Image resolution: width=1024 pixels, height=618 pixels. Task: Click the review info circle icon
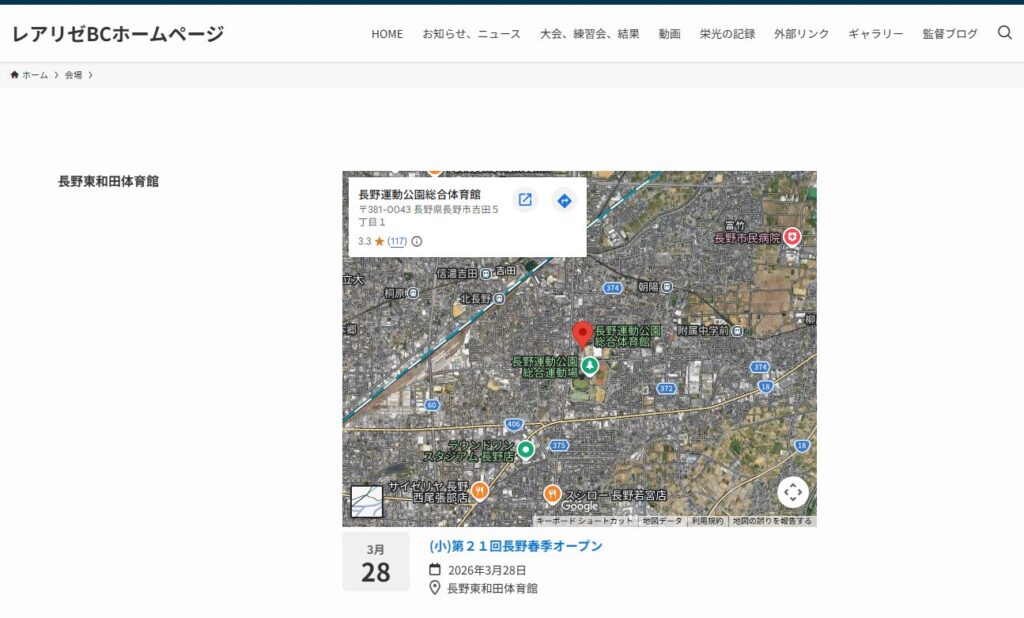[417, 241]
